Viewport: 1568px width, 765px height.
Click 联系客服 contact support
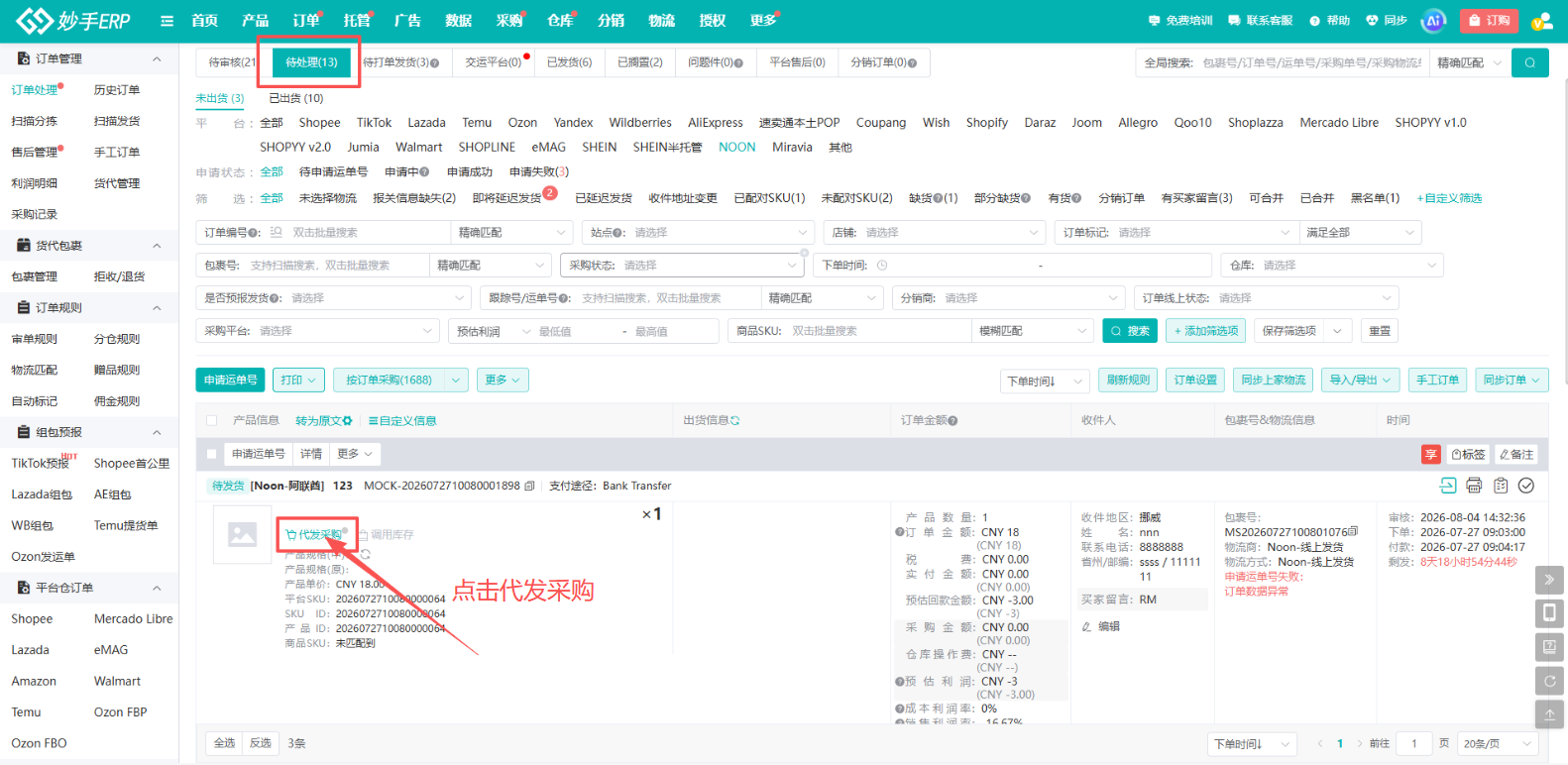coord(1260,21)
